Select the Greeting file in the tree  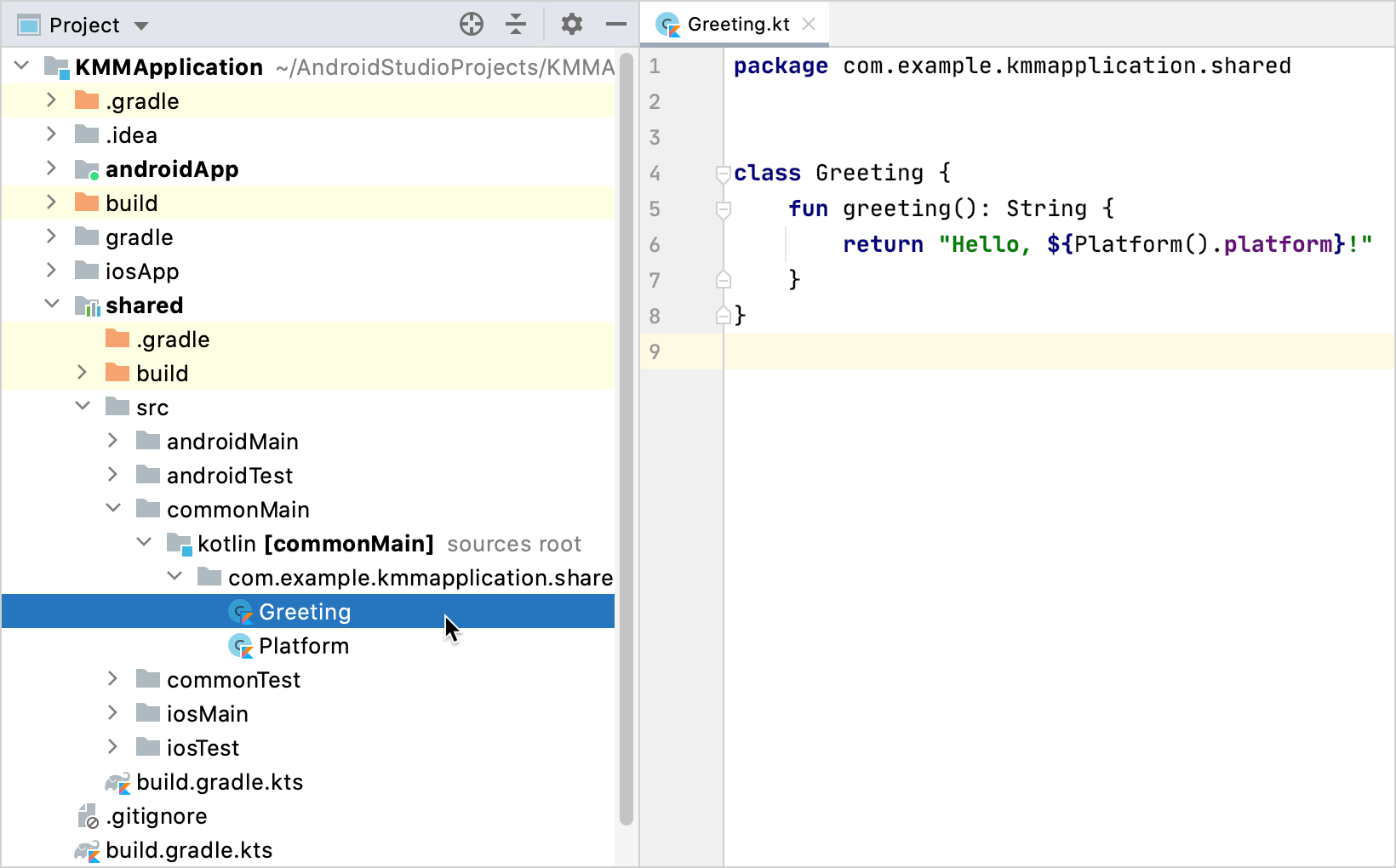[308, 612]
